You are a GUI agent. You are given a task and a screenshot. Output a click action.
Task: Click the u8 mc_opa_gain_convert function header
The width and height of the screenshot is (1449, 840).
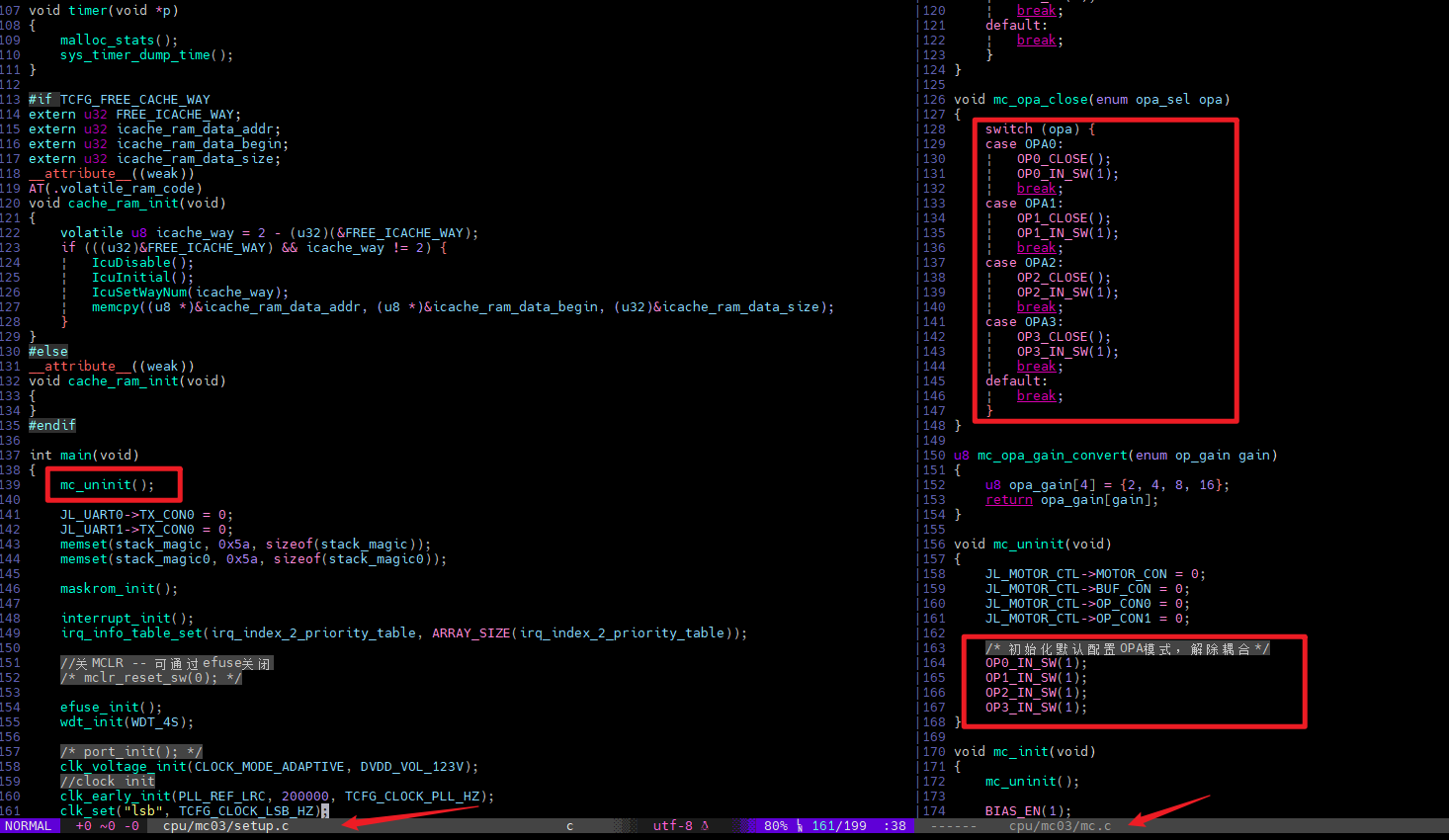1116,456
